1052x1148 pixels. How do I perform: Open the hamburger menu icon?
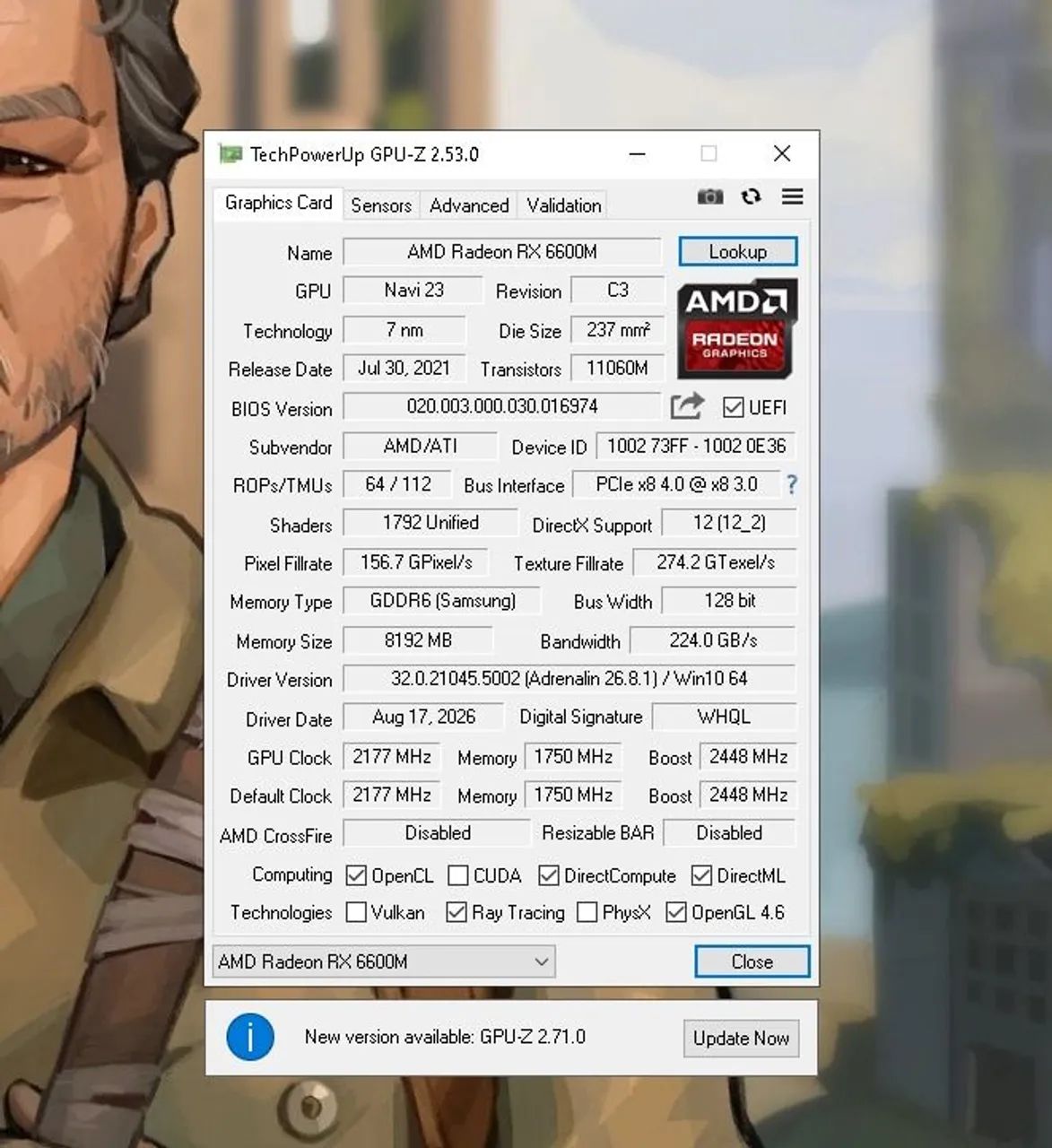coord(793,196)
